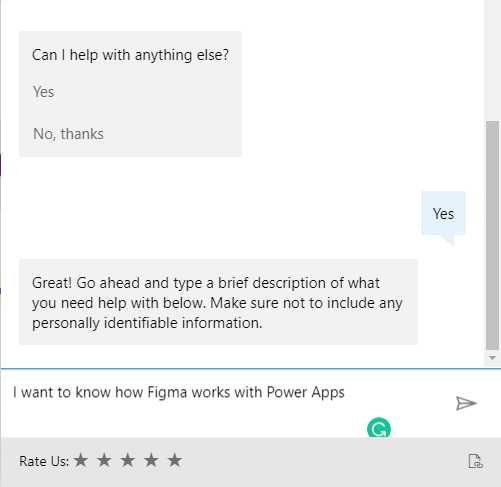Click the 'Rate Us:' label

44,461
